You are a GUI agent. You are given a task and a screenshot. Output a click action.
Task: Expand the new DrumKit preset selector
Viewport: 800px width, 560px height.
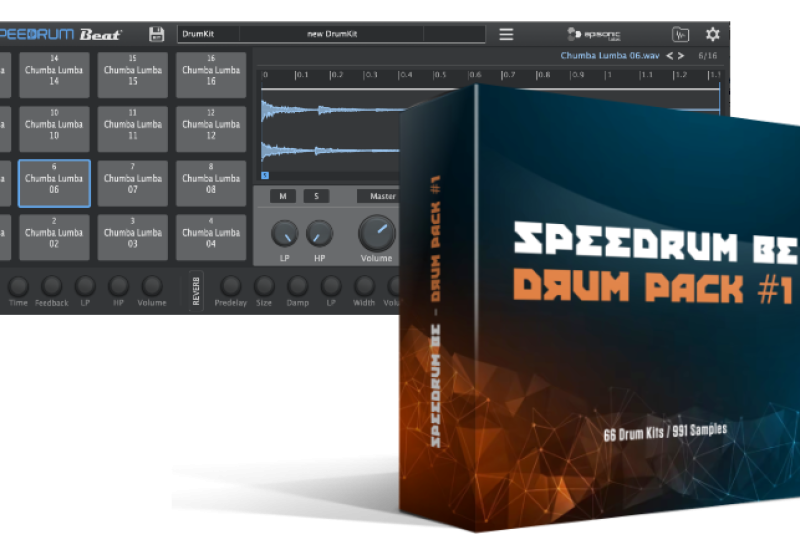332,34
